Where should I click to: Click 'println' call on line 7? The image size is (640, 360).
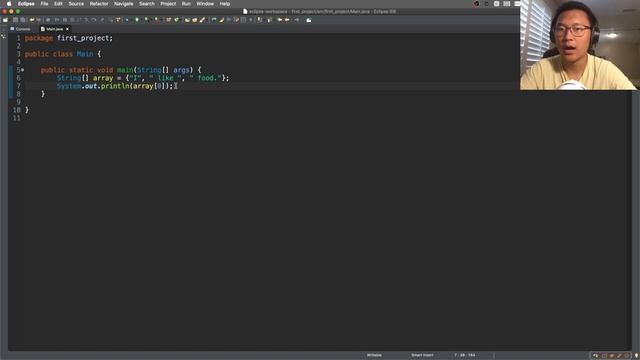tap(115, 86)
